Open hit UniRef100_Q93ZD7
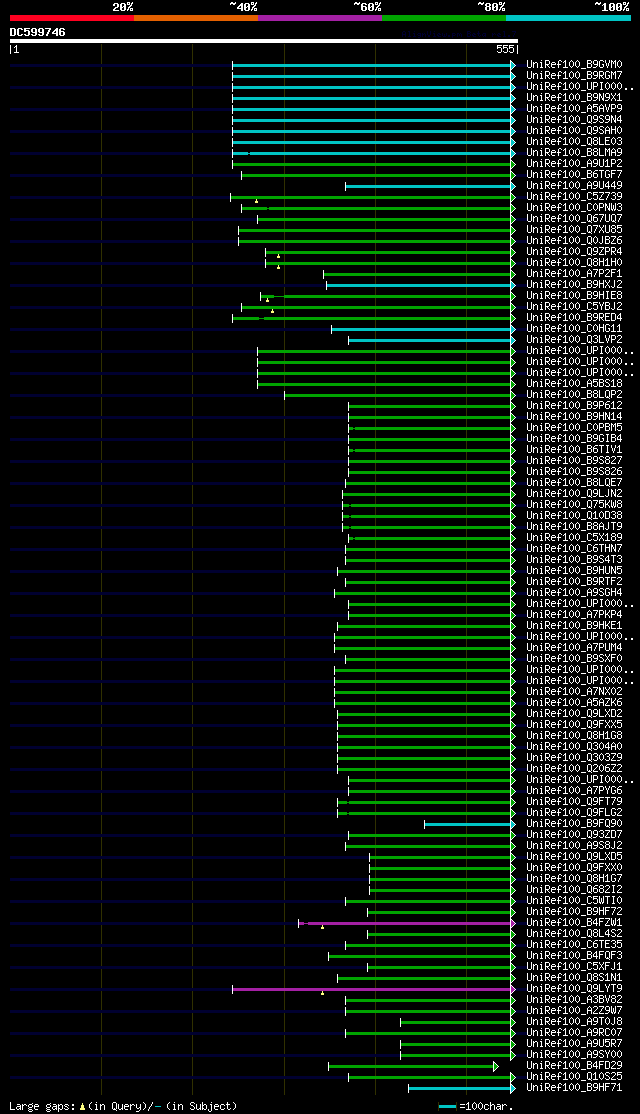 coord(575,836)
